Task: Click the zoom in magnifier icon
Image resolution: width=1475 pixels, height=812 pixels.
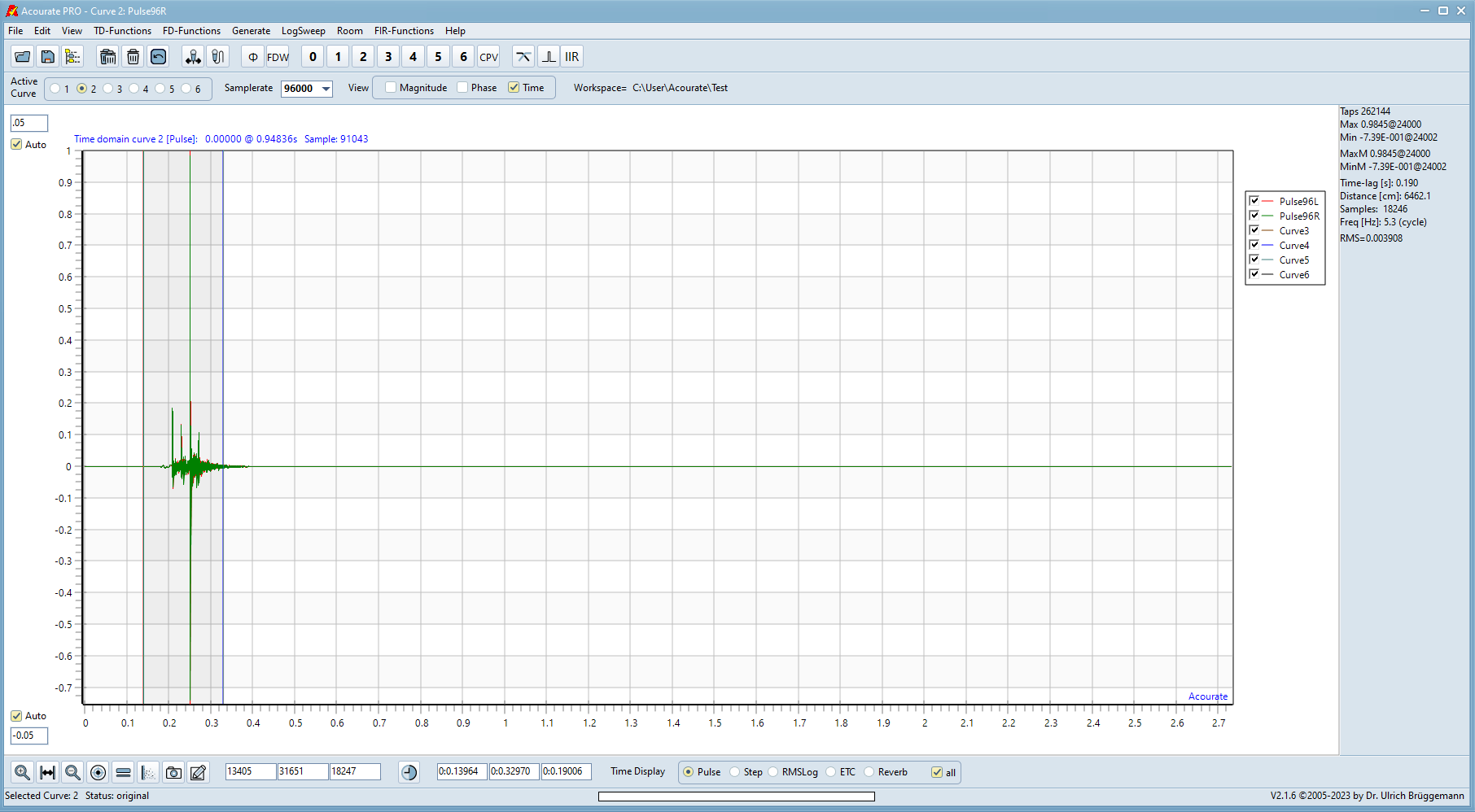Action: [x=22, y=772]
